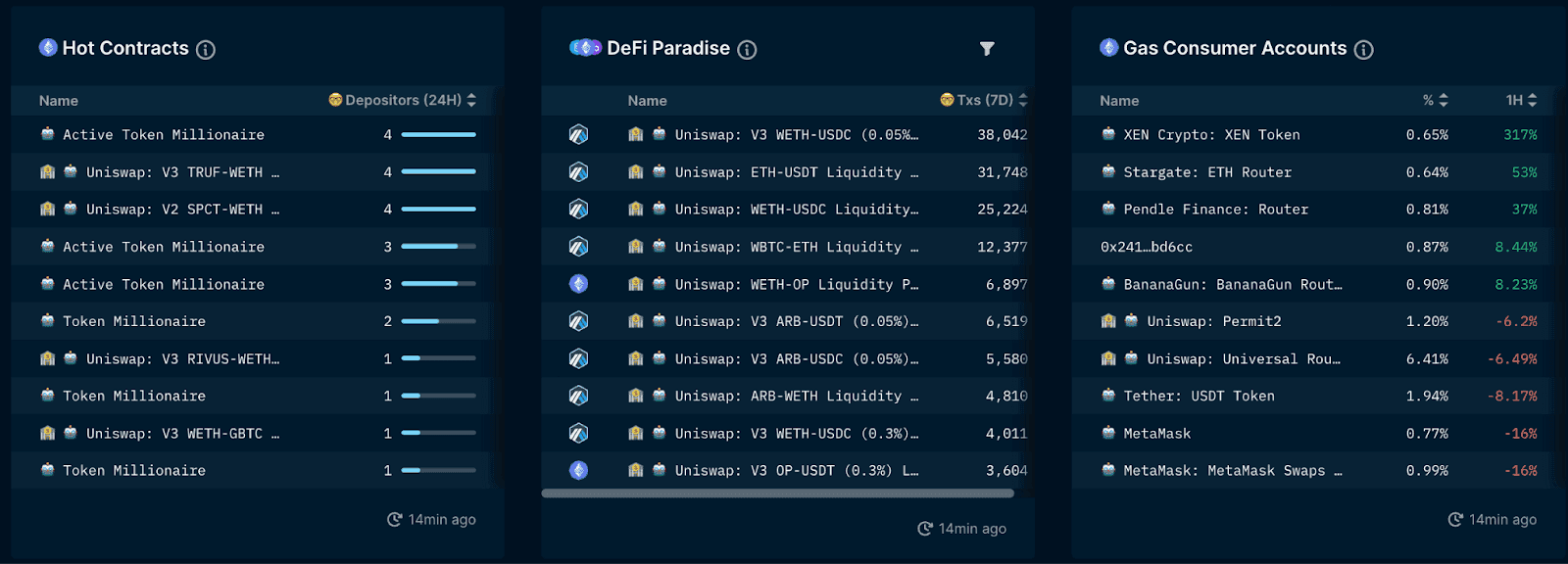Click the 31,748 transactions value

click(1003, 172)
